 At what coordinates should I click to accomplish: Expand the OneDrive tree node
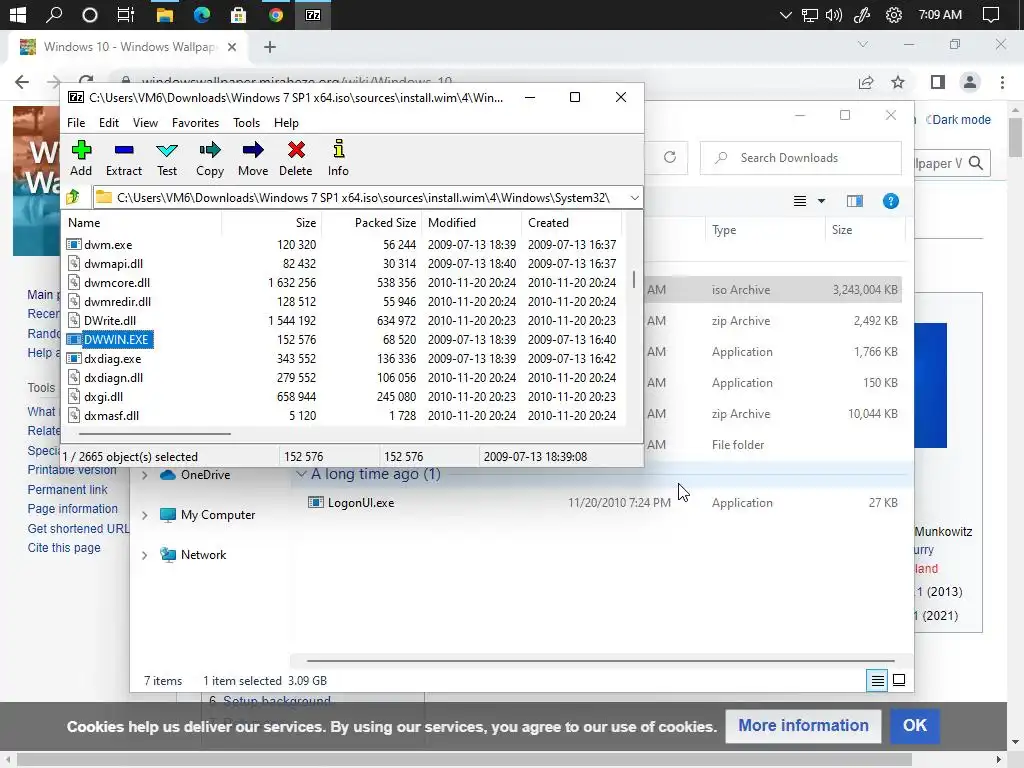pos(144,475)
